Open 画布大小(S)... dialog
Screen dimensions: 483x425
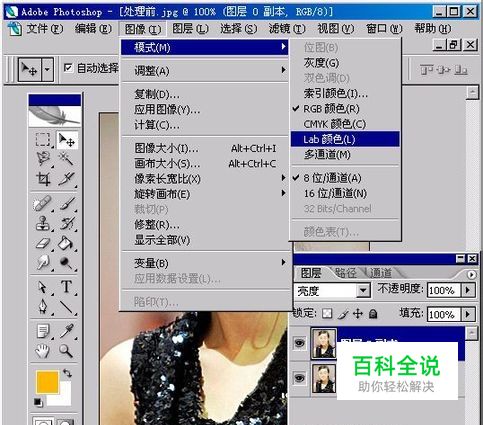click(204, 163)
